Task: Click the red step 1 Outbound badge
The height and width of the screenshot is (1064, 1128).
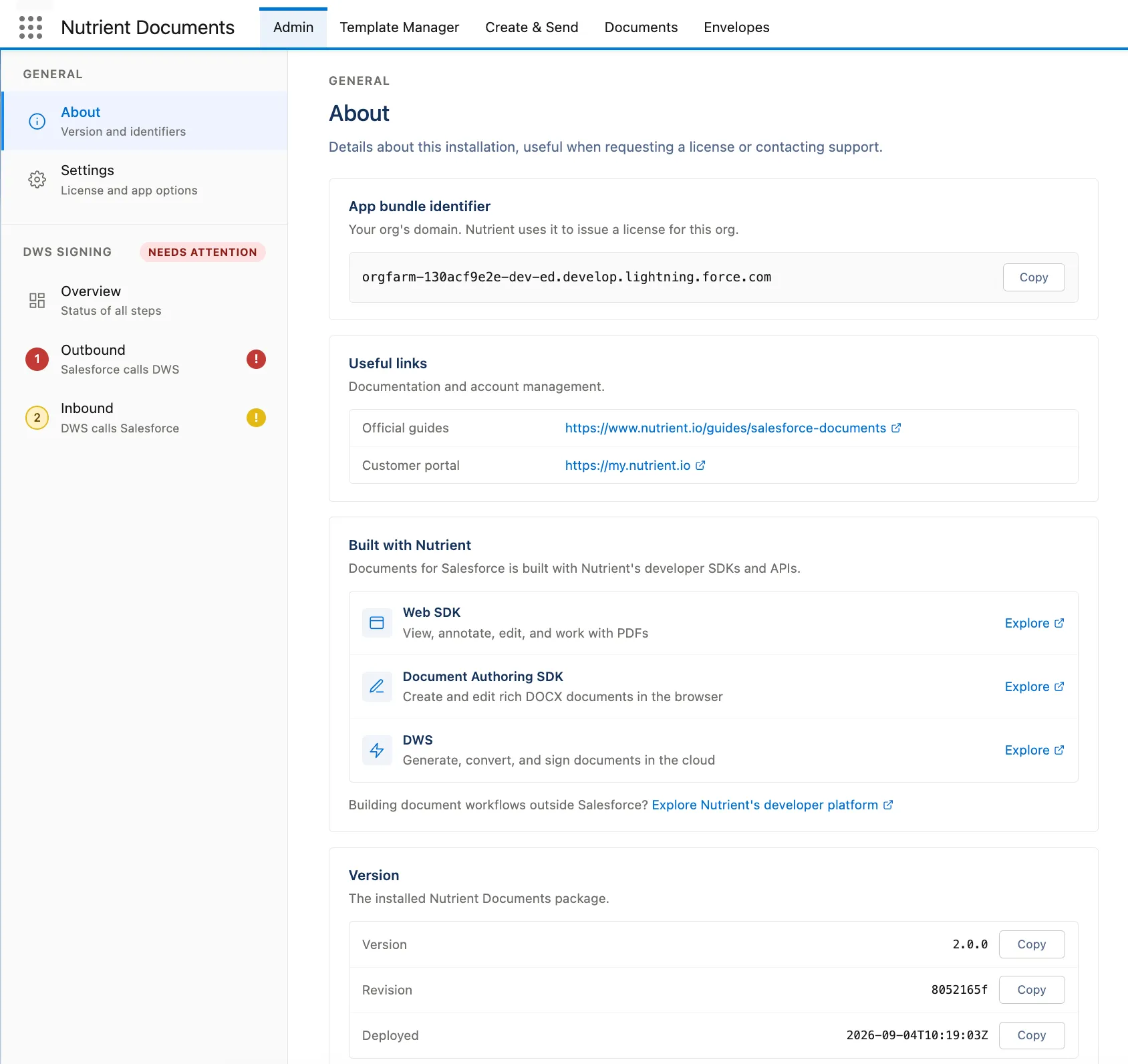Action: click(x=37, y=359)
